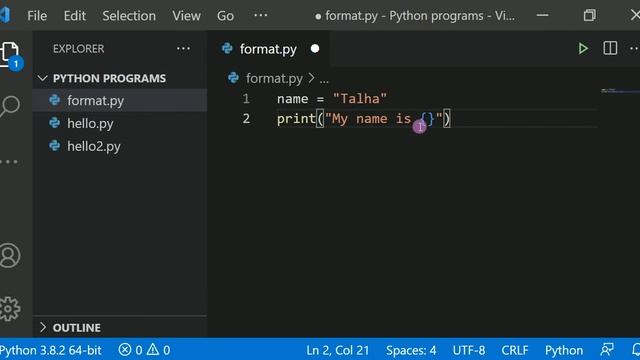This screenshot has height=360, width=640.
Task: Switch to the format.py editor tab
Action: 268,49
